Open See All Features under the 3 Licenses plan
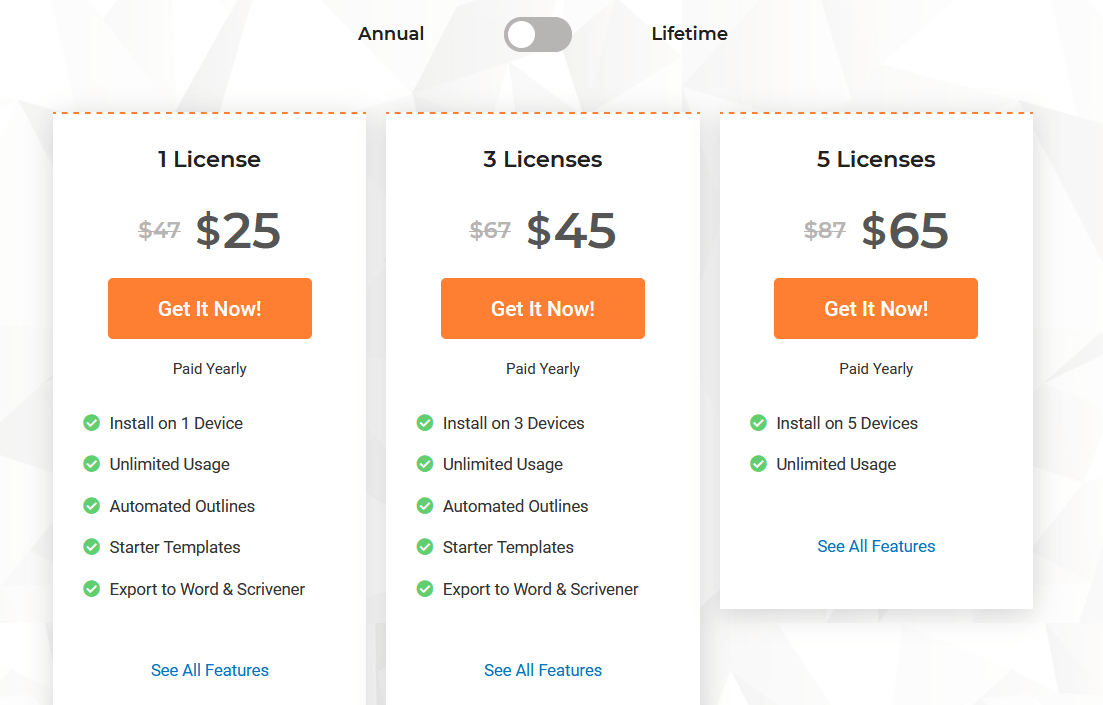The width and height of the screenshot is (1103, 705). coord(543,670)
